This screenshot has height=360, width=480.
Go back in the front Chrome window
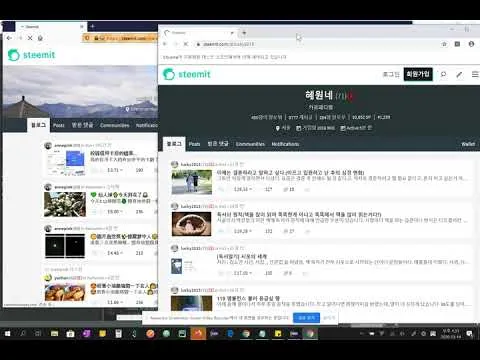coord(164,44)
